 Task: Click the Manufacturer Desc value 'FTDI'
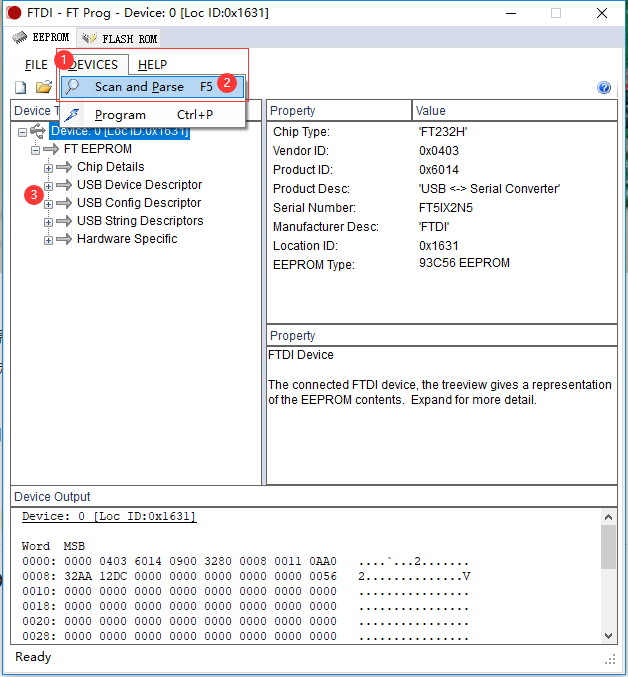[434, 227]
